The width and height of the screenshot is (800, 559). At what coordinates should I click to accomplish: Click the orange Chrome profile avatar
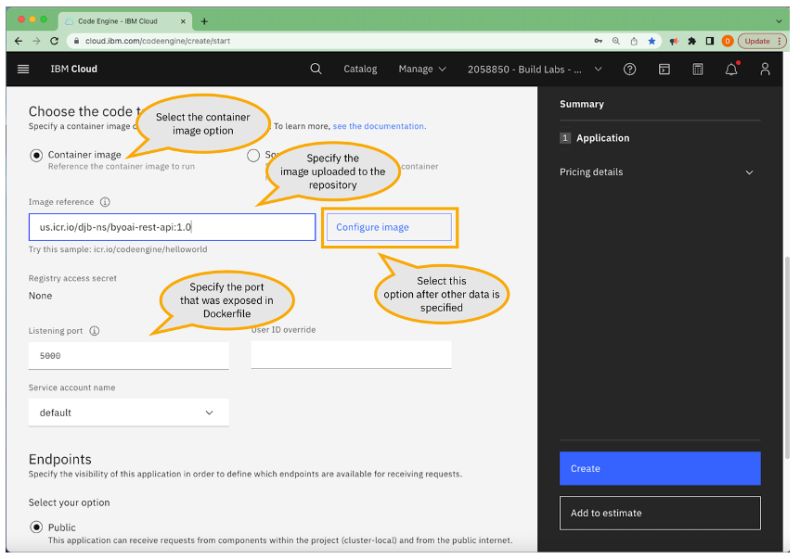728,41
